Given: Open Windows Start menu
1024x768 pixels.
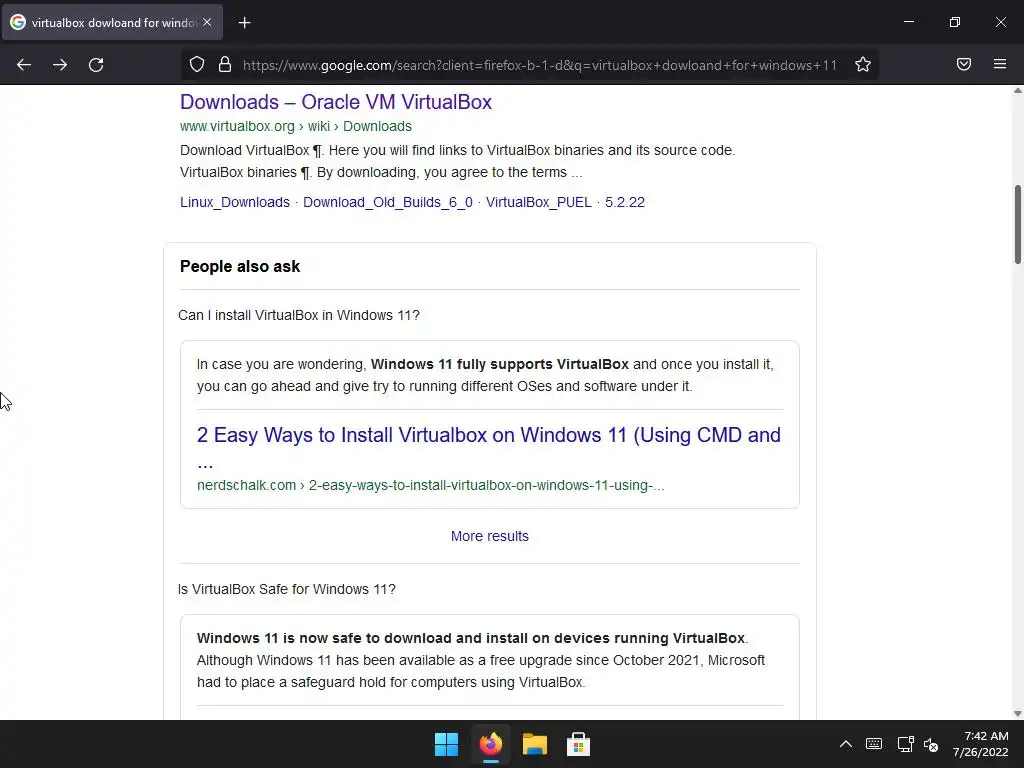Looking at the screenshot, I should [447, 744].
